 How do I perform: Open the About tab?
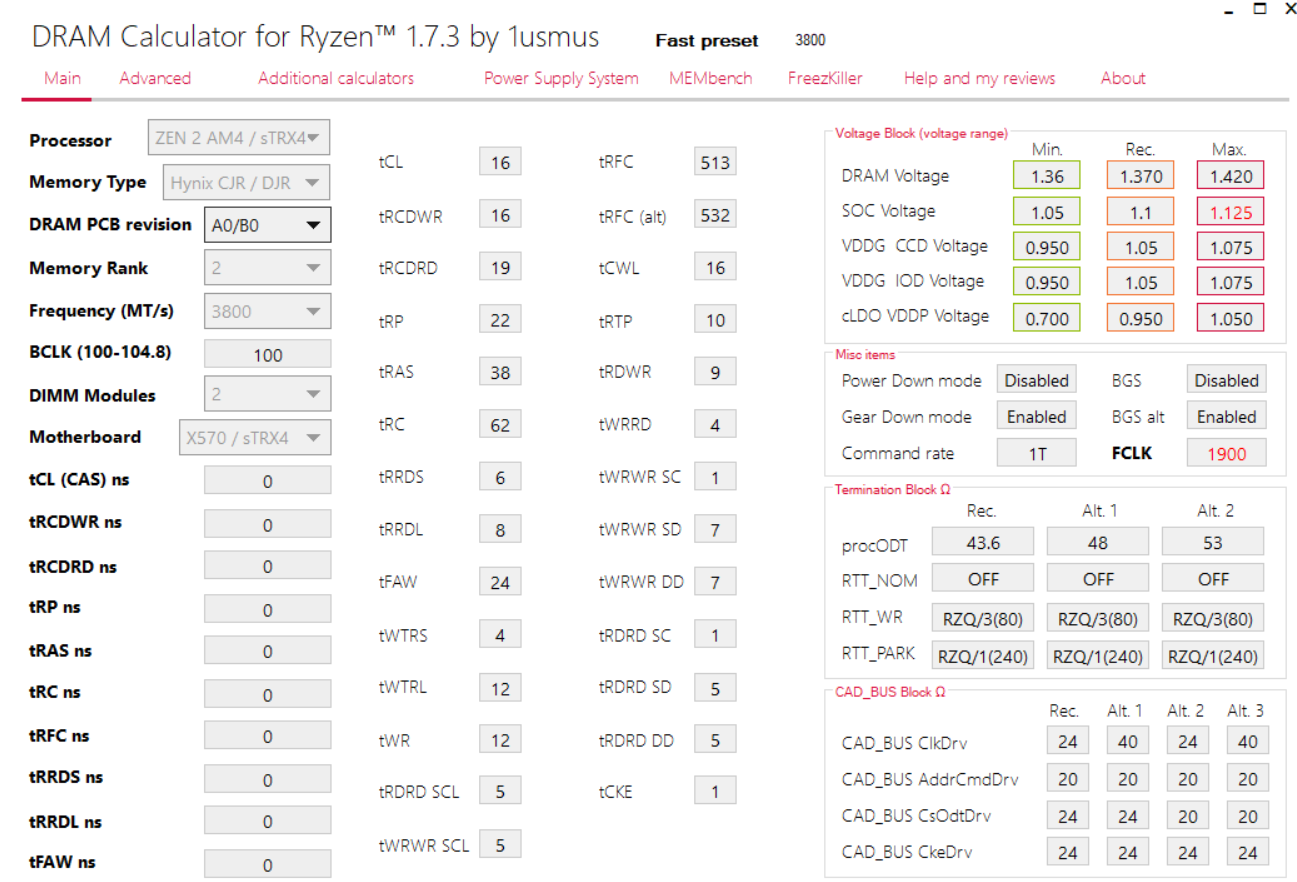[1123, 78]
